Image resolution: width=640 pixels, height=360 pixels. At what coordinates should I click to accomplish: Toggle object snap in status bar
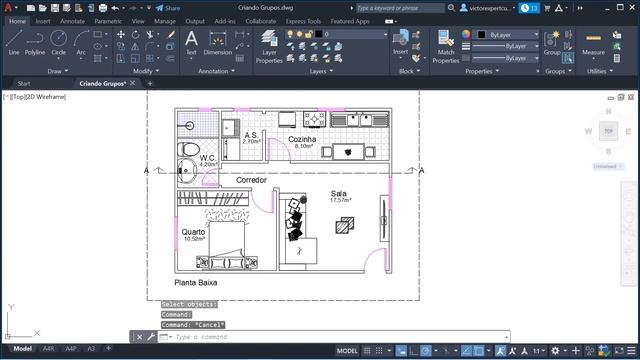[x=479, y=351]
